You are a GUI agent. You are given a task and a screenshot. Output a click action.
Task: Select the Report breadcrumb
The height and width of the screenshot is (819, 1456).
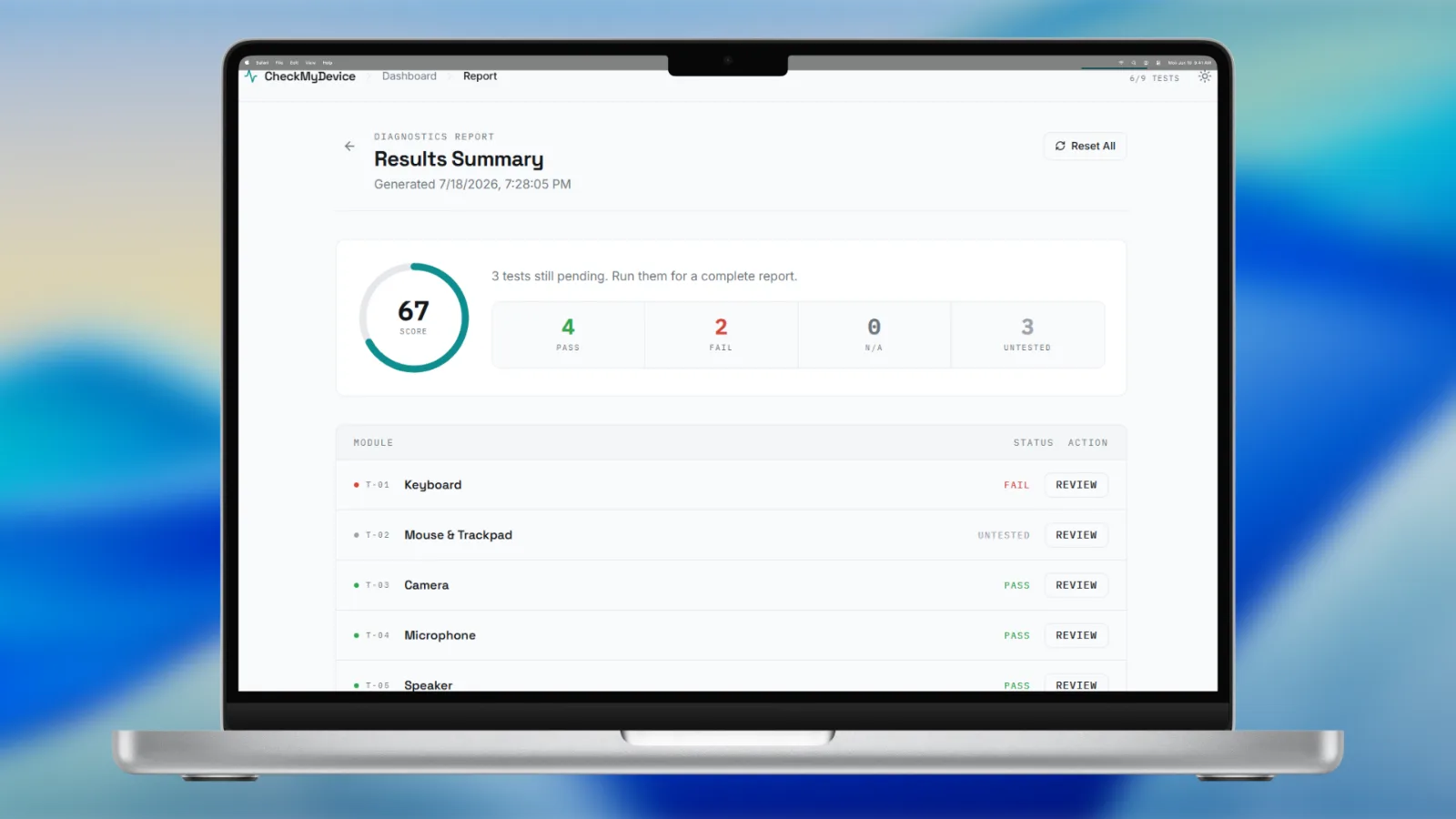[x=480, y=76]
